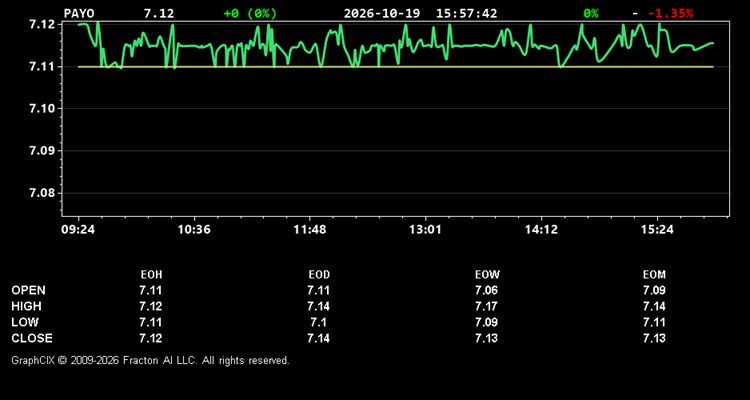This screenshot has height=400, width=750.
Task: Click the 14:12 time axis label
Action: pyautogui.click(x=541, y=230)
